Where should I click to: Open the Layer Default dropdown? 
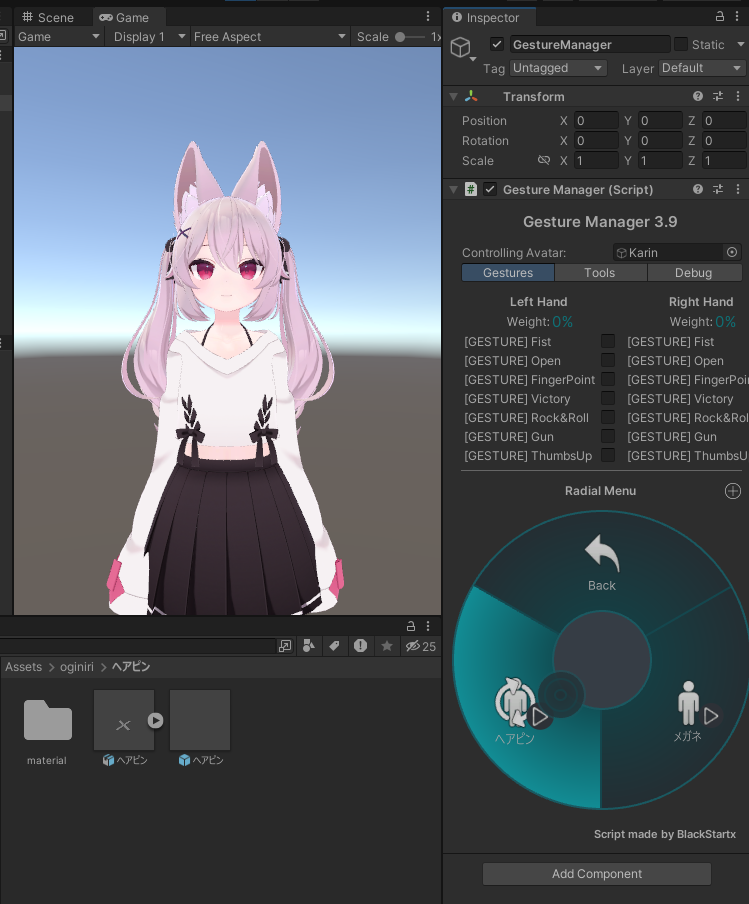(x=701, y=68)
